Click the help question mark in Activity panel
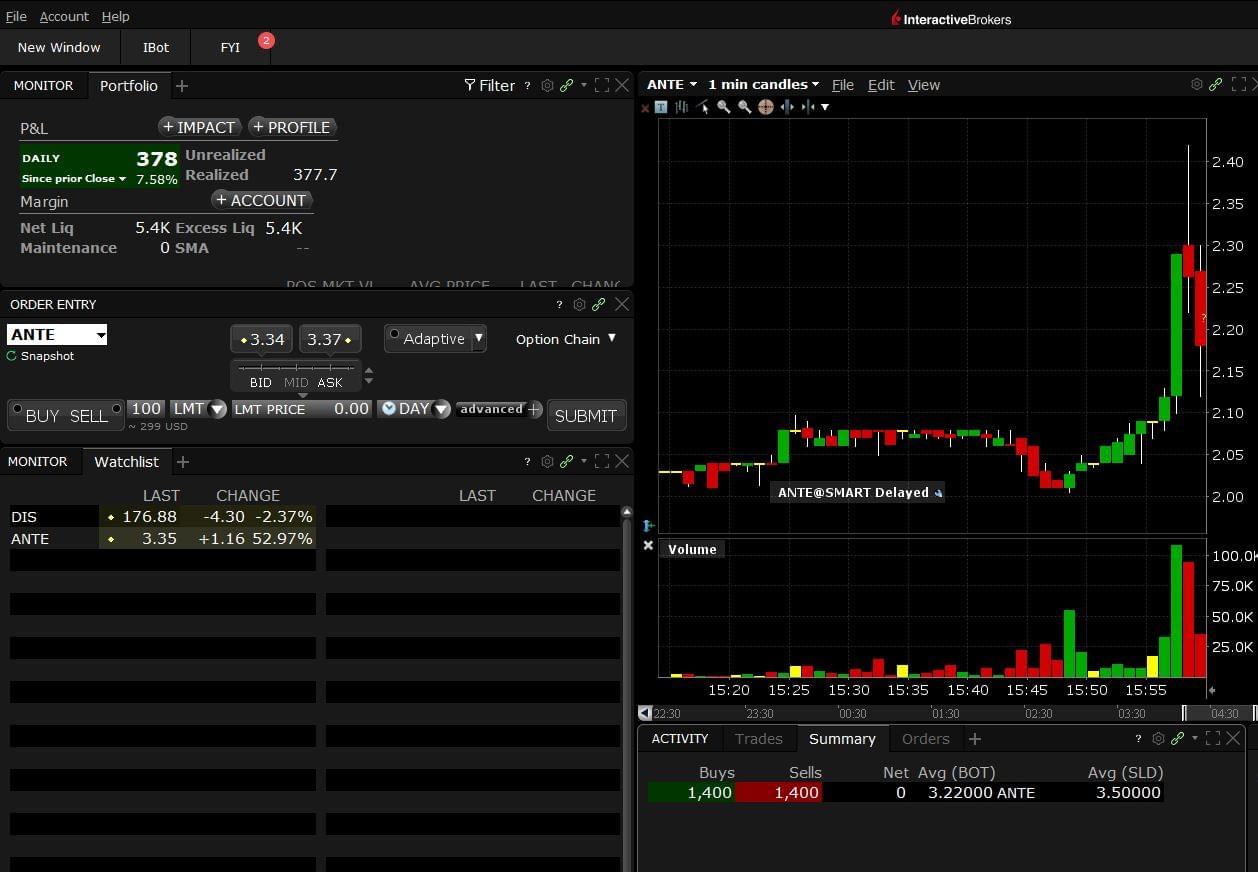The height and width of the screenshot is (872, 1258). click(x=1138, y=739)
